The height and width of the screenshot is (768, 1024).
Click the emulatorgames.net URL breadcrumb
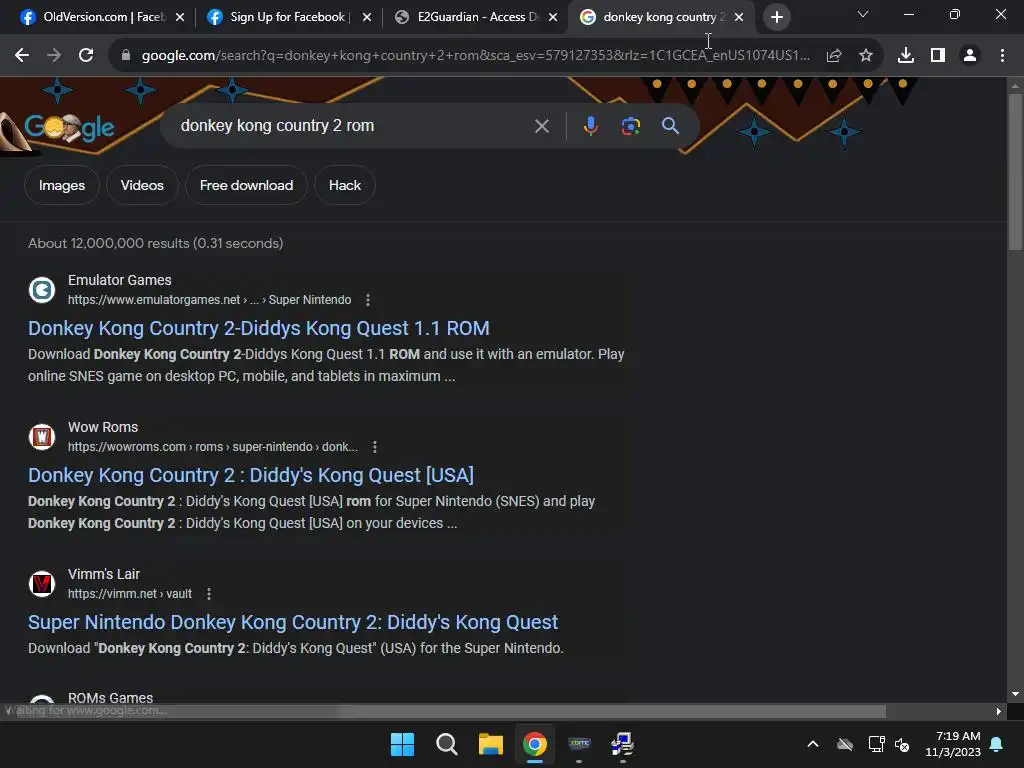coord(210,300)
